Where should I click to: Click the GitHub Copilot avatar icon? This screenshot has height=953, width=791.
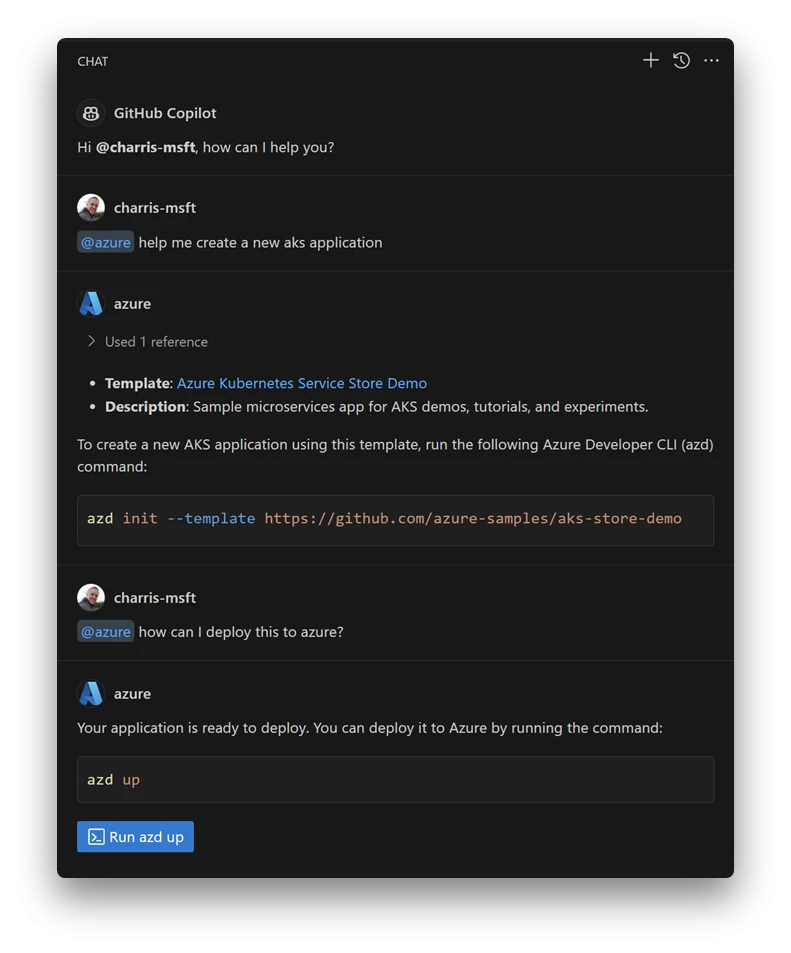91,113
